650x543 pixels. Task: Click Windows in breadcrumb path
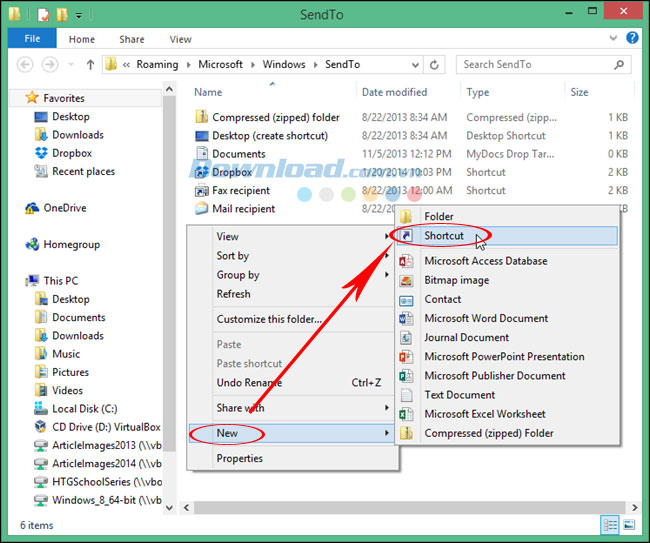coord(284,65)
